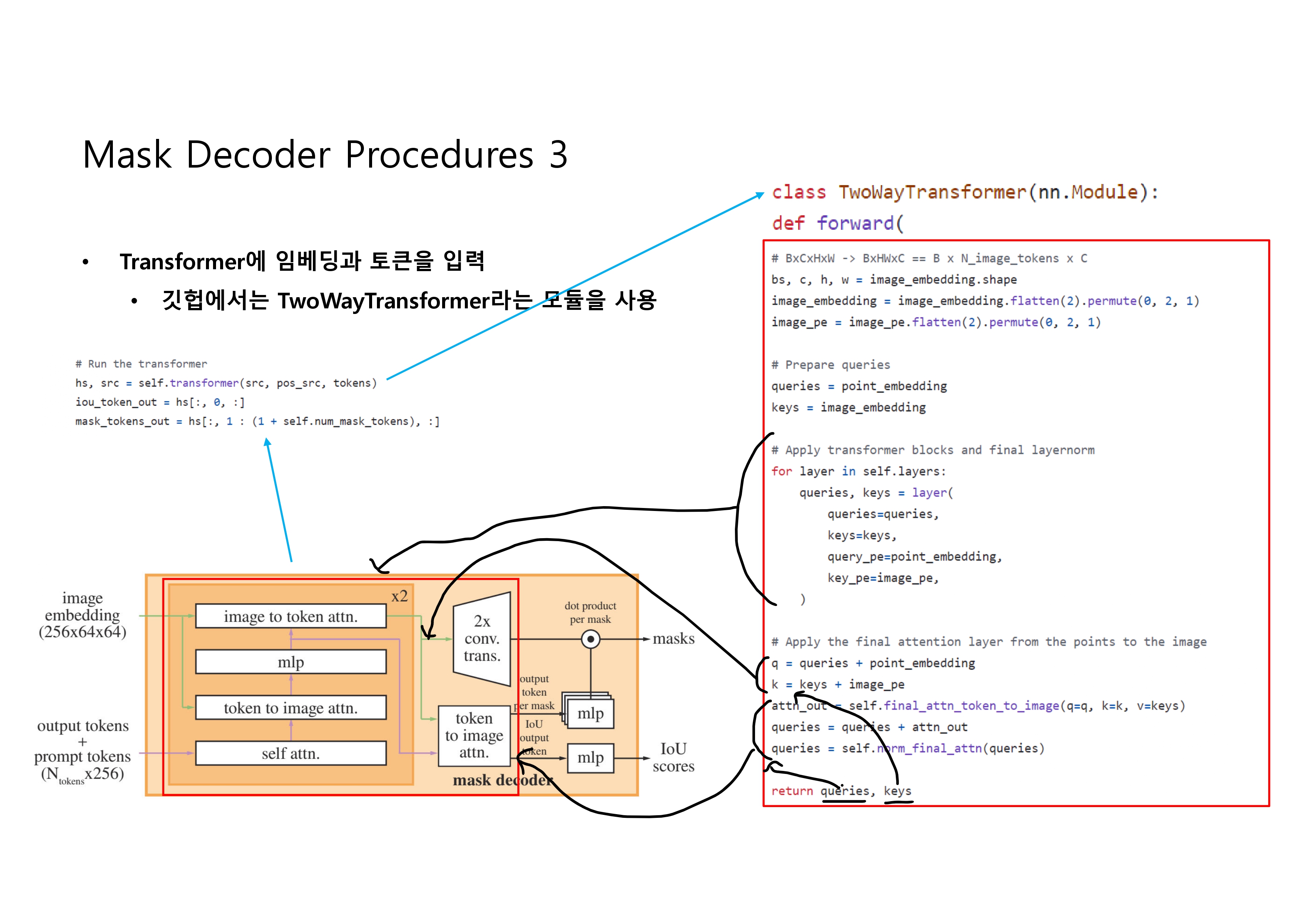Click the "mask decoder" diagram label
The image size is (1307, 924).
coord(502,780)
